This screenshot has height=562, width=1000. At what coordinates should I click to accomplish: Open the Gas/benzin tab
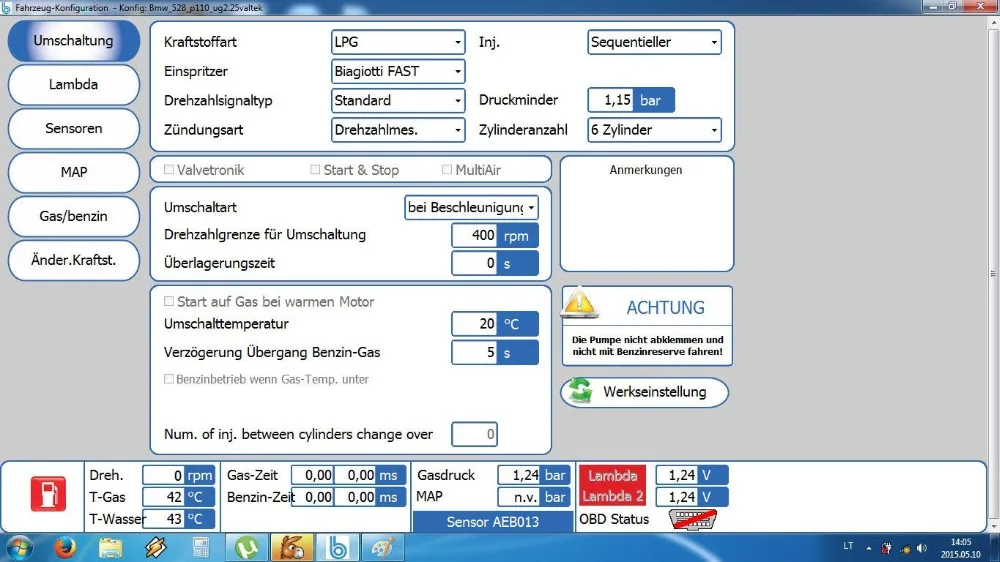click(74, 216)
